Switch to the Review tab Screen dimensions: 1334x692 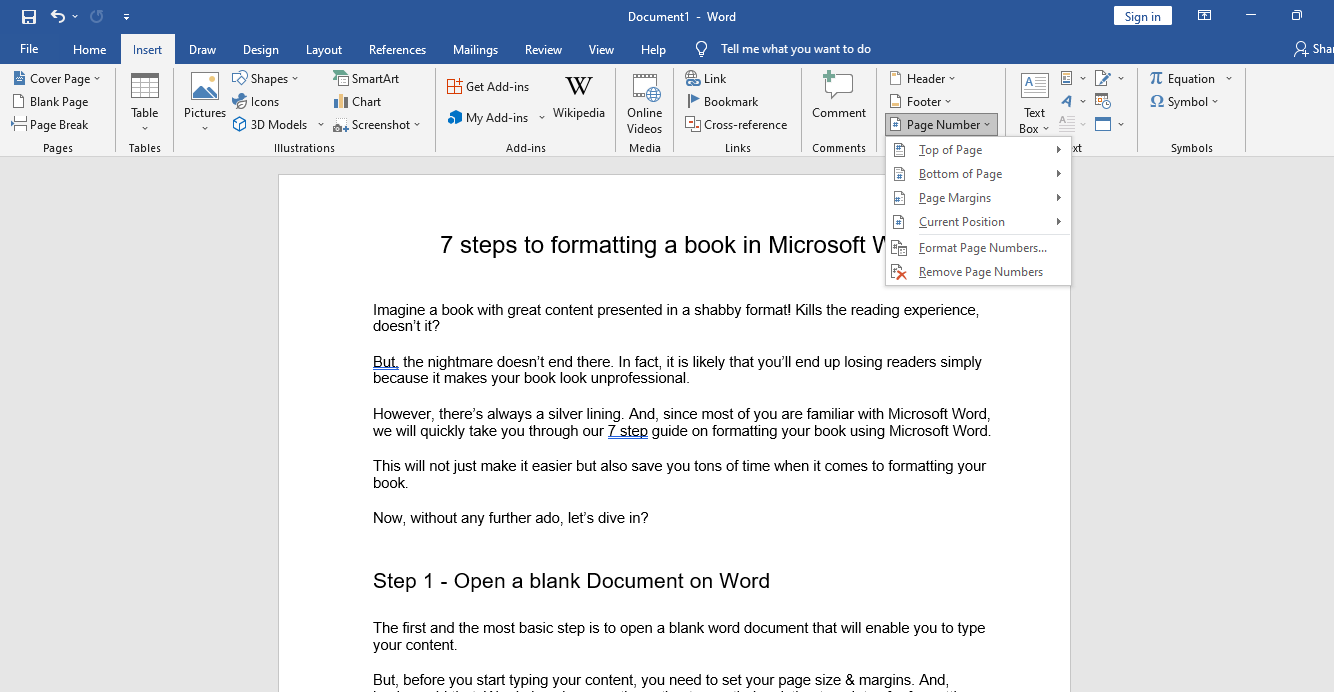(543, 49)
